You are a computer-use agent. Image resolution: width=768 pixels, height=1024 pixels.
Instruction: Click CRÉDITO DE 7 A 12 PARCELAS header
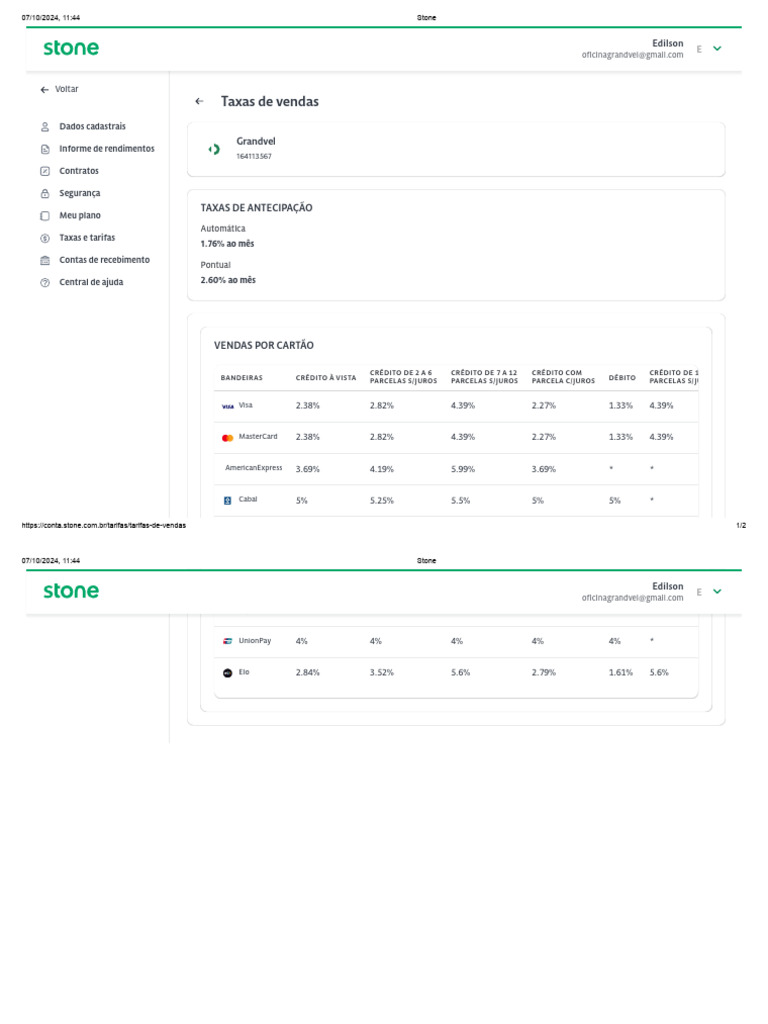click(x=484, y=377)
